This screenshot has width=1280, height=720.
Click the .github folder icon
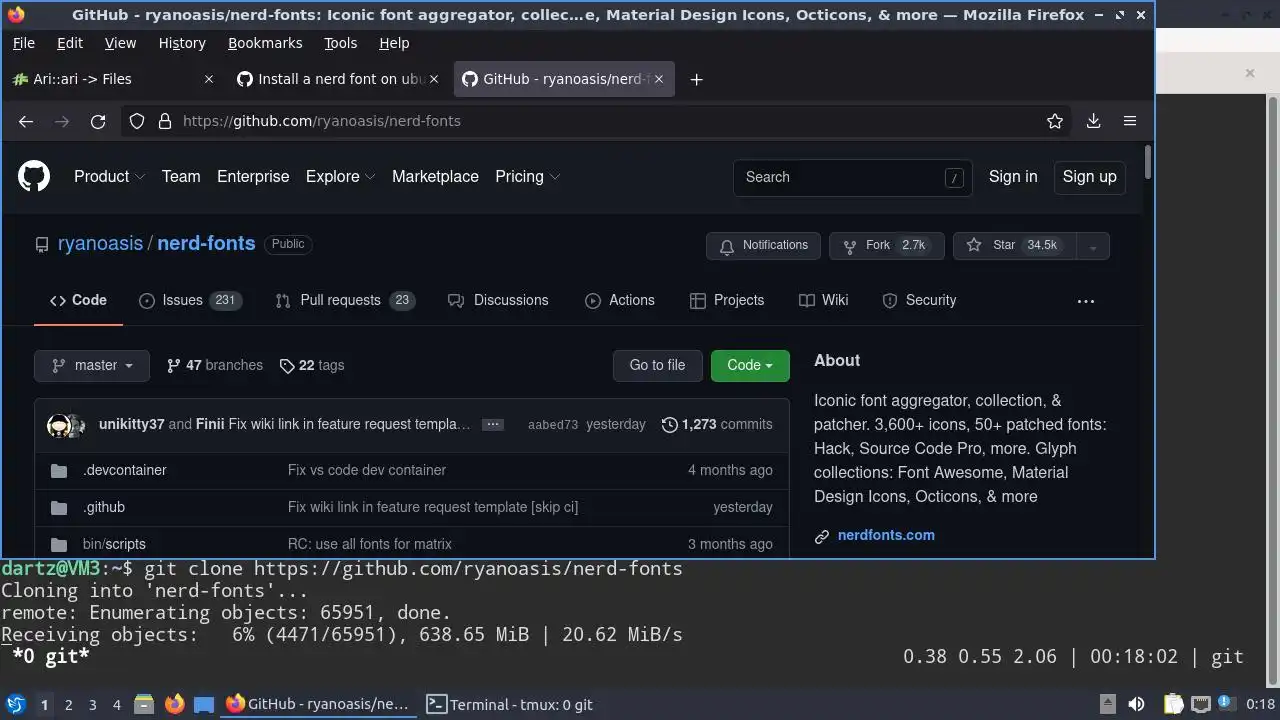[59, 507]
